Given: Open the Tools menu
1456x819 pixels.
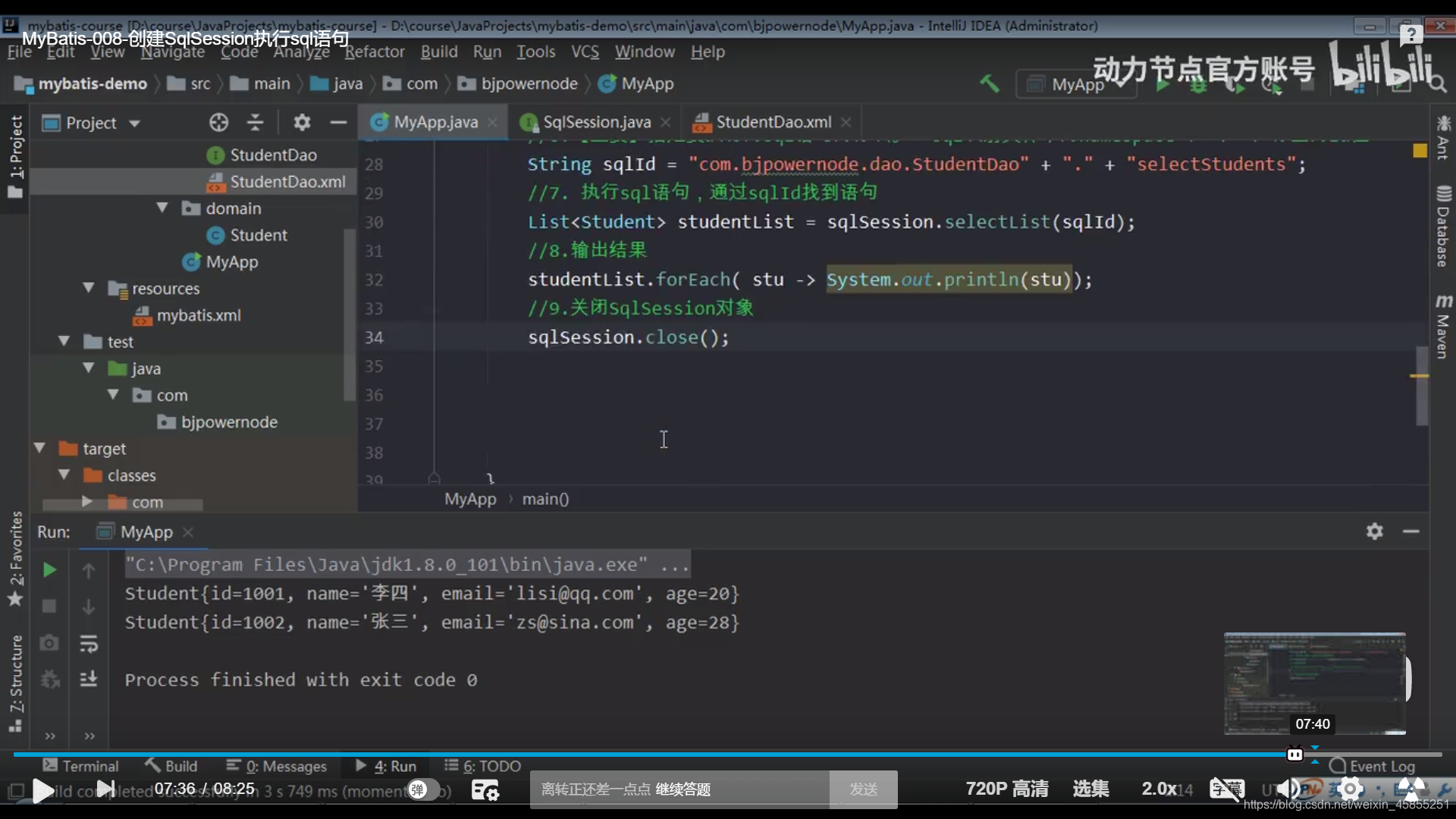Looking at the screenshot, I should point(536,52).
